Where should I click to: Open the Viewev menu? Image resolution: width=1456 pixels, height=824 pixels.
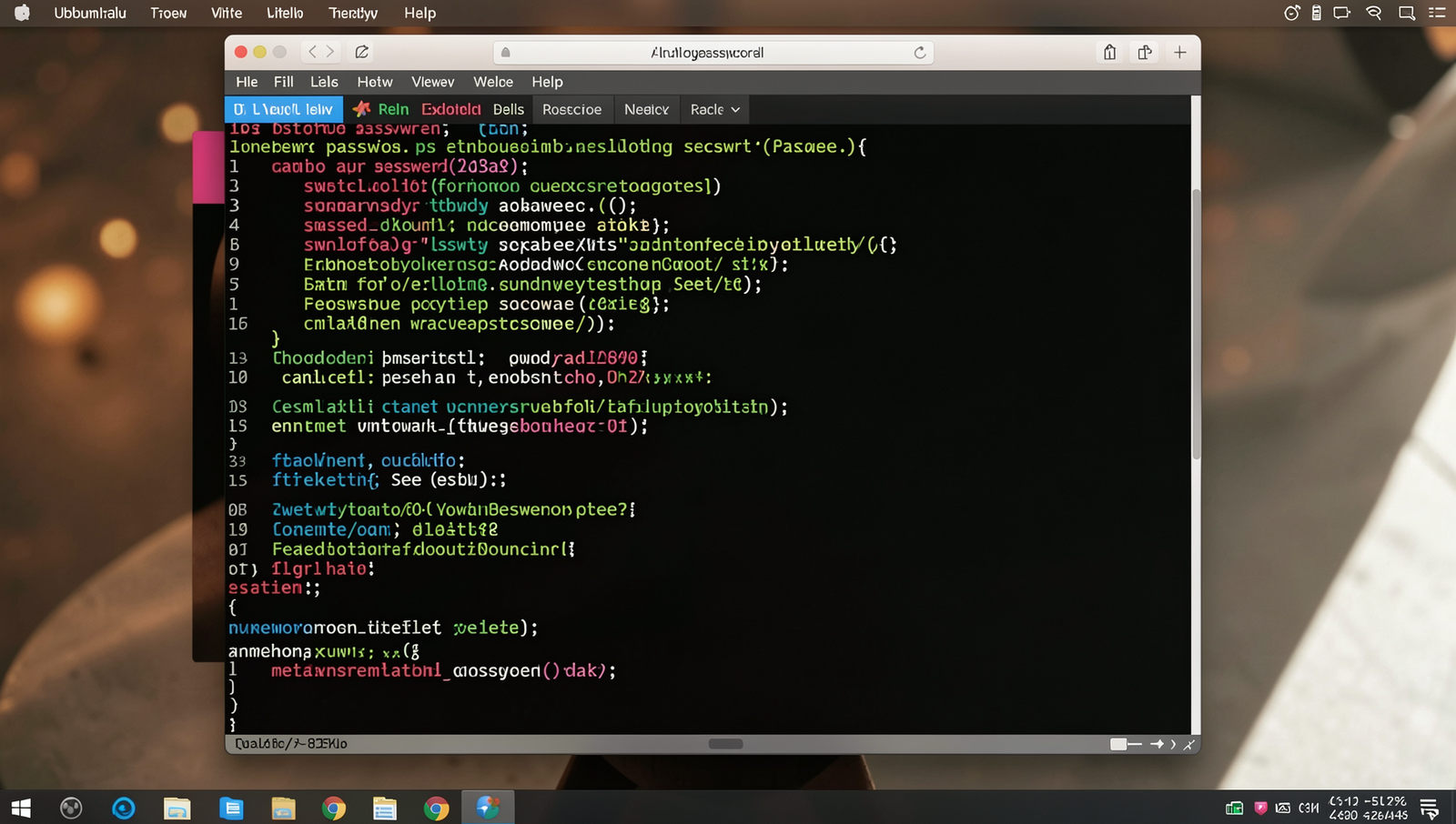(x=433, y=82)
